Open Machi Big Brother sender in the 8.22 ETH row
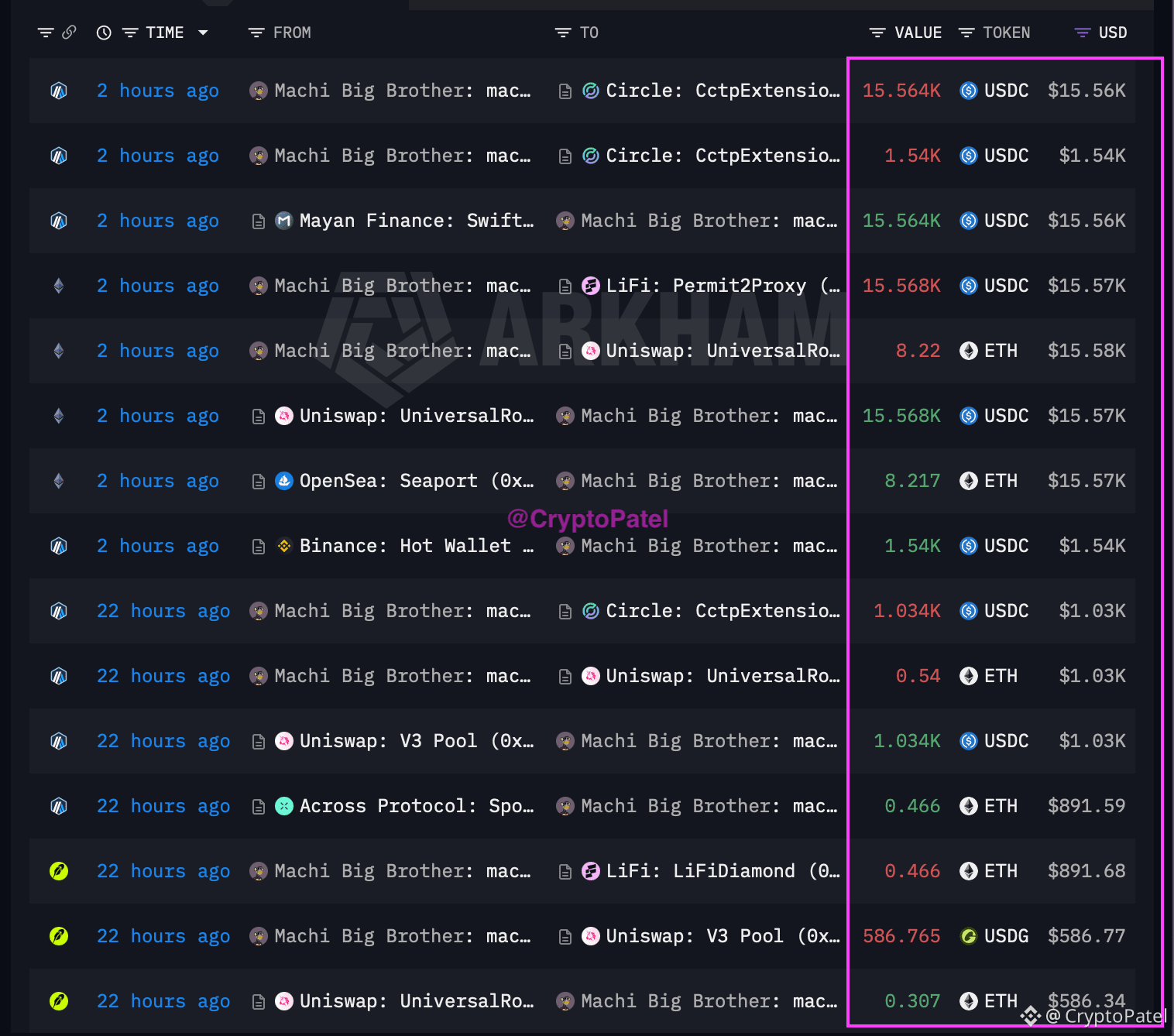The image size is (1174, 1036). (403, 351)
